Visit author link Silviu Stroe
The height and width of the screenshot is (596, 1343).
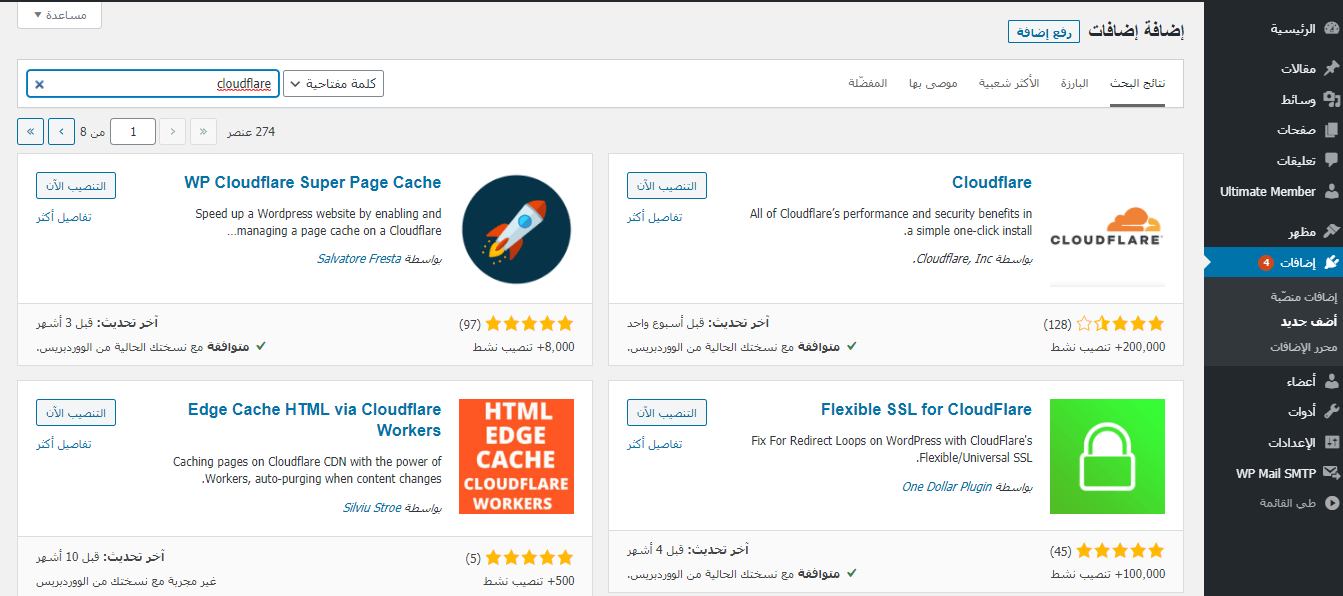pos(372,507)
